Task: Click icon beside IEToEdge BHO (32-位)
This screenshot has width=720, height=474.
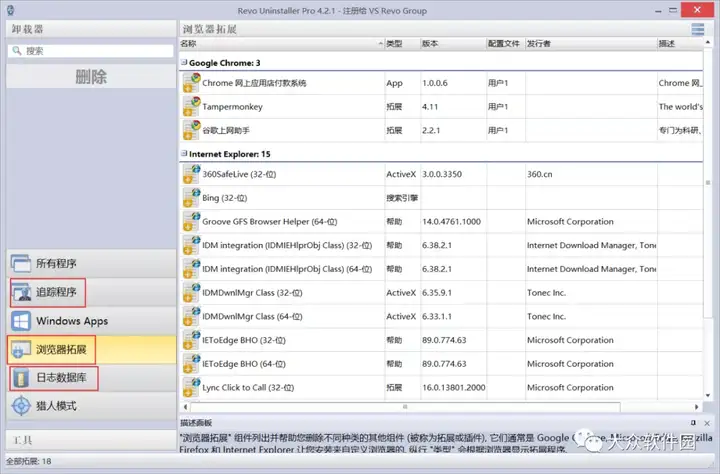Action: [x=191, y=340]
